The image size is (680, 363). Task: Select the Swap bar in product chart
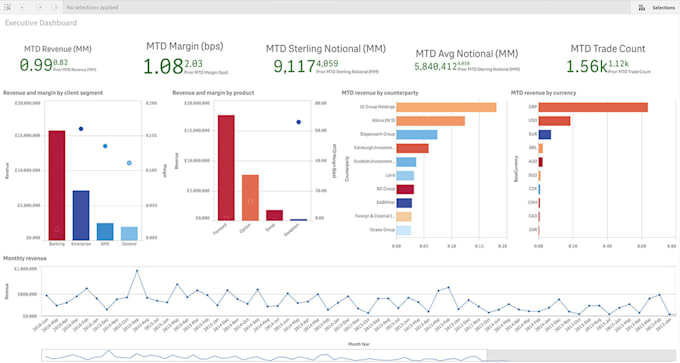275,215
